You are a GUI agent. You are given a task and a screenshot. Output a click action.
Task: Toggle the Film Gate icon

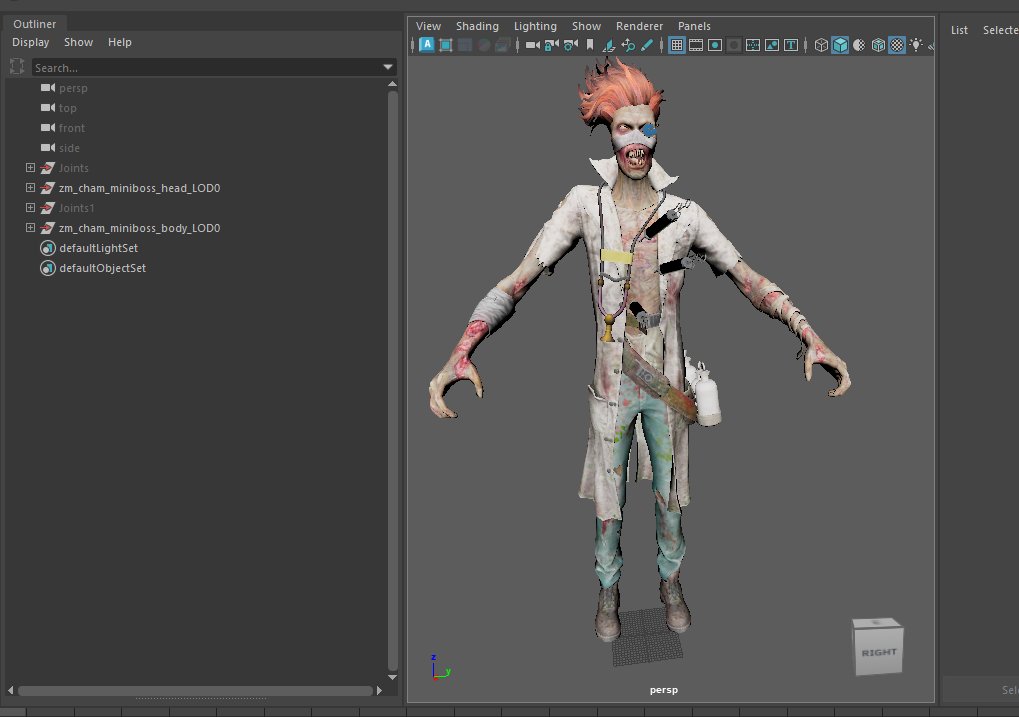696,45
